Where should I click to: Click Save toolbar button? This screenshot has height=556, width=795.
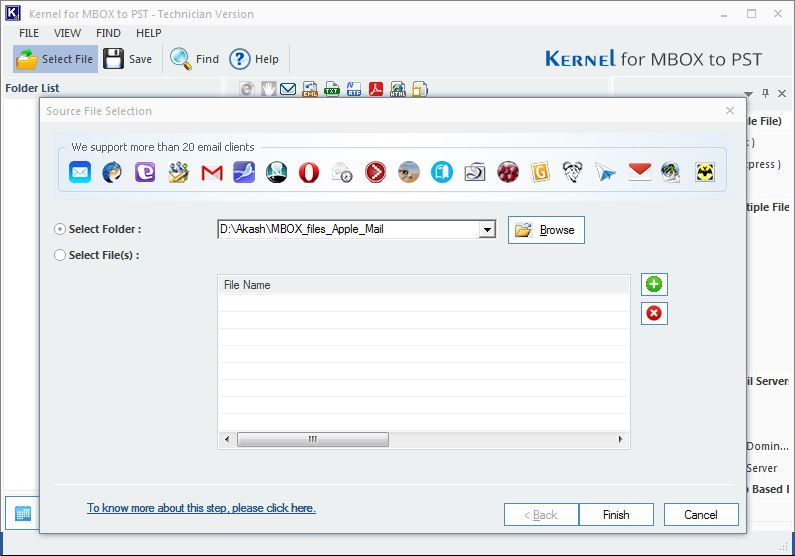[x=128, y=59]
